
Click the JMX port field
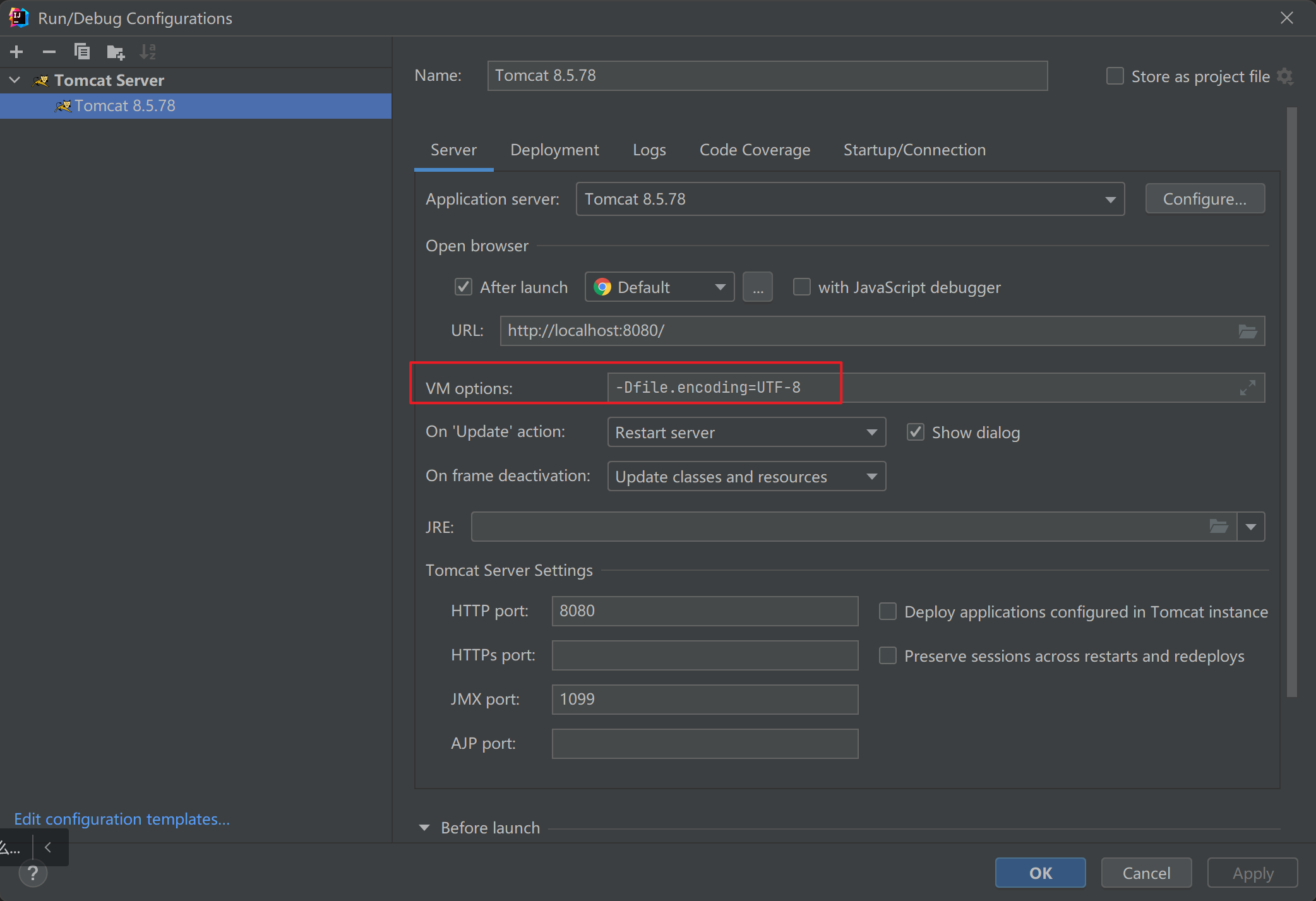[x=705, y=700]
